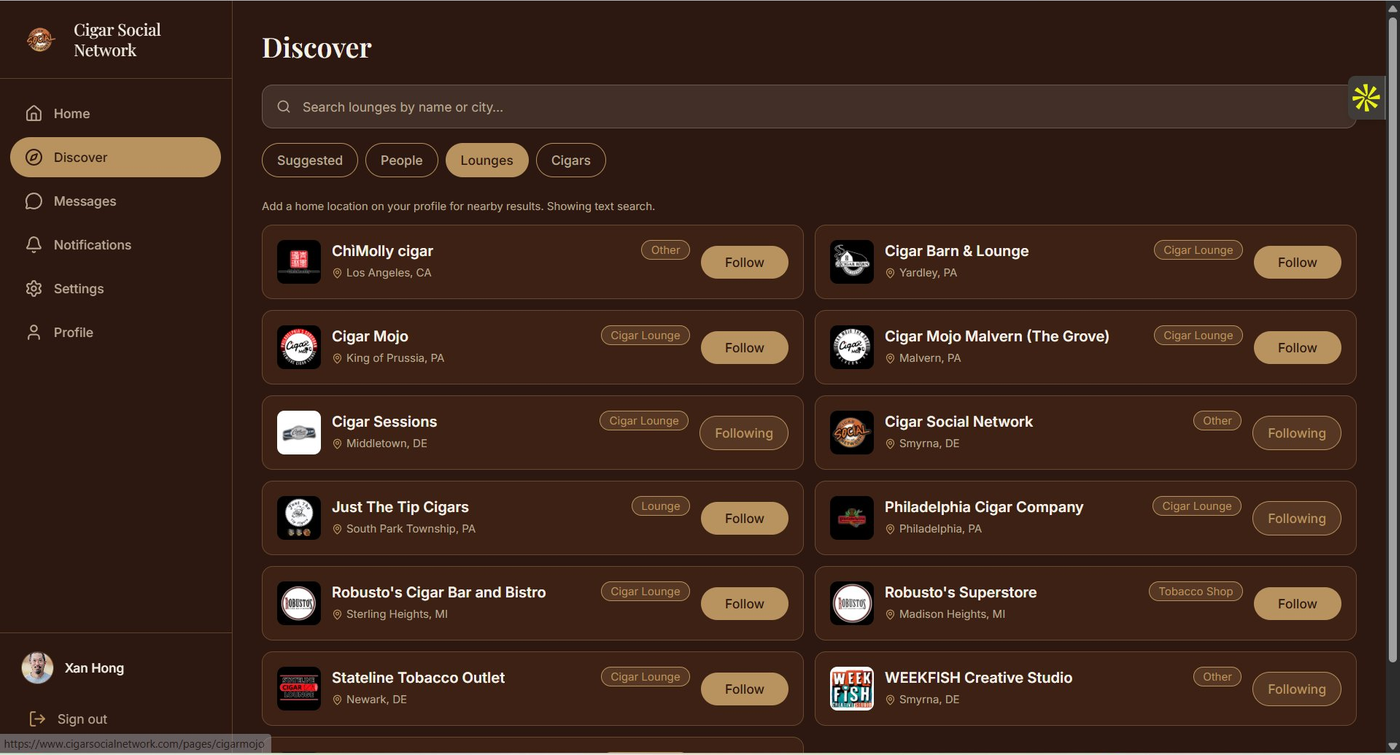The width and height of the screenshot is (1400, 755).
Task: Click the Profile person icon
Action: click(x=34, y=332)
